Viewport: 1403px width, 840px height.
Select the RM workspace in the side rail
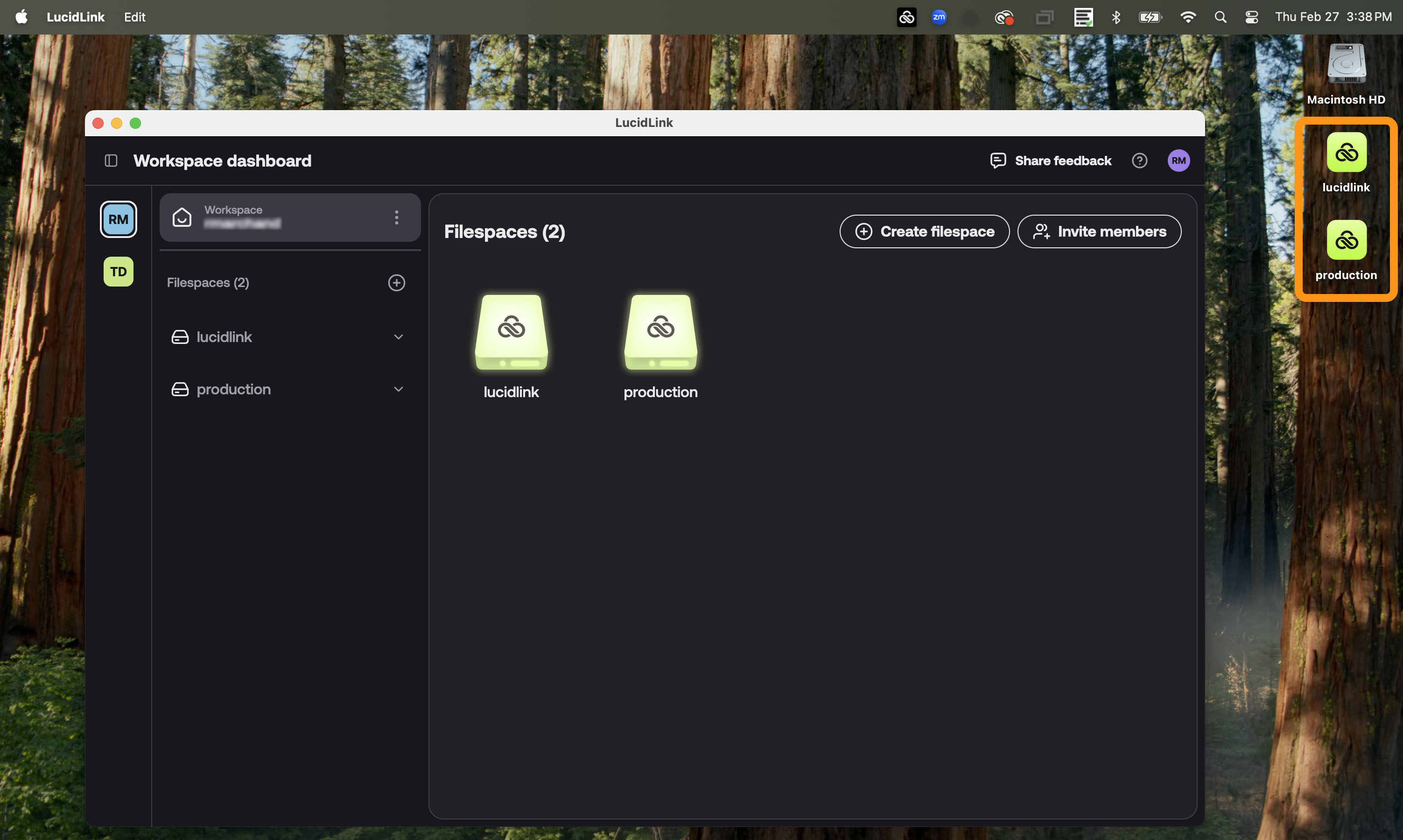[118, 219]
